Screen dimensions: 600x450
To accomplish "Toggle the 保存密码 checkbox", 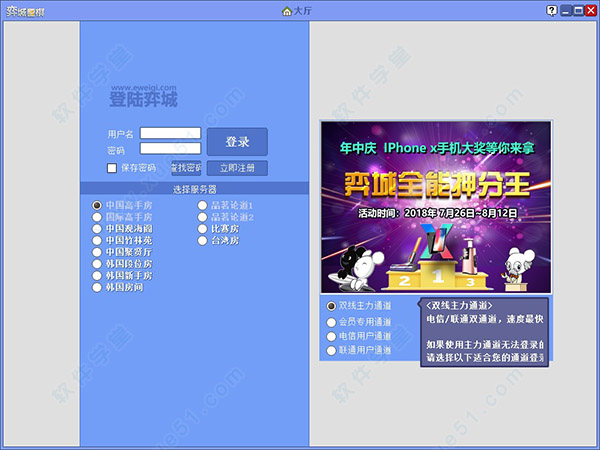I will tap(112, 168).
